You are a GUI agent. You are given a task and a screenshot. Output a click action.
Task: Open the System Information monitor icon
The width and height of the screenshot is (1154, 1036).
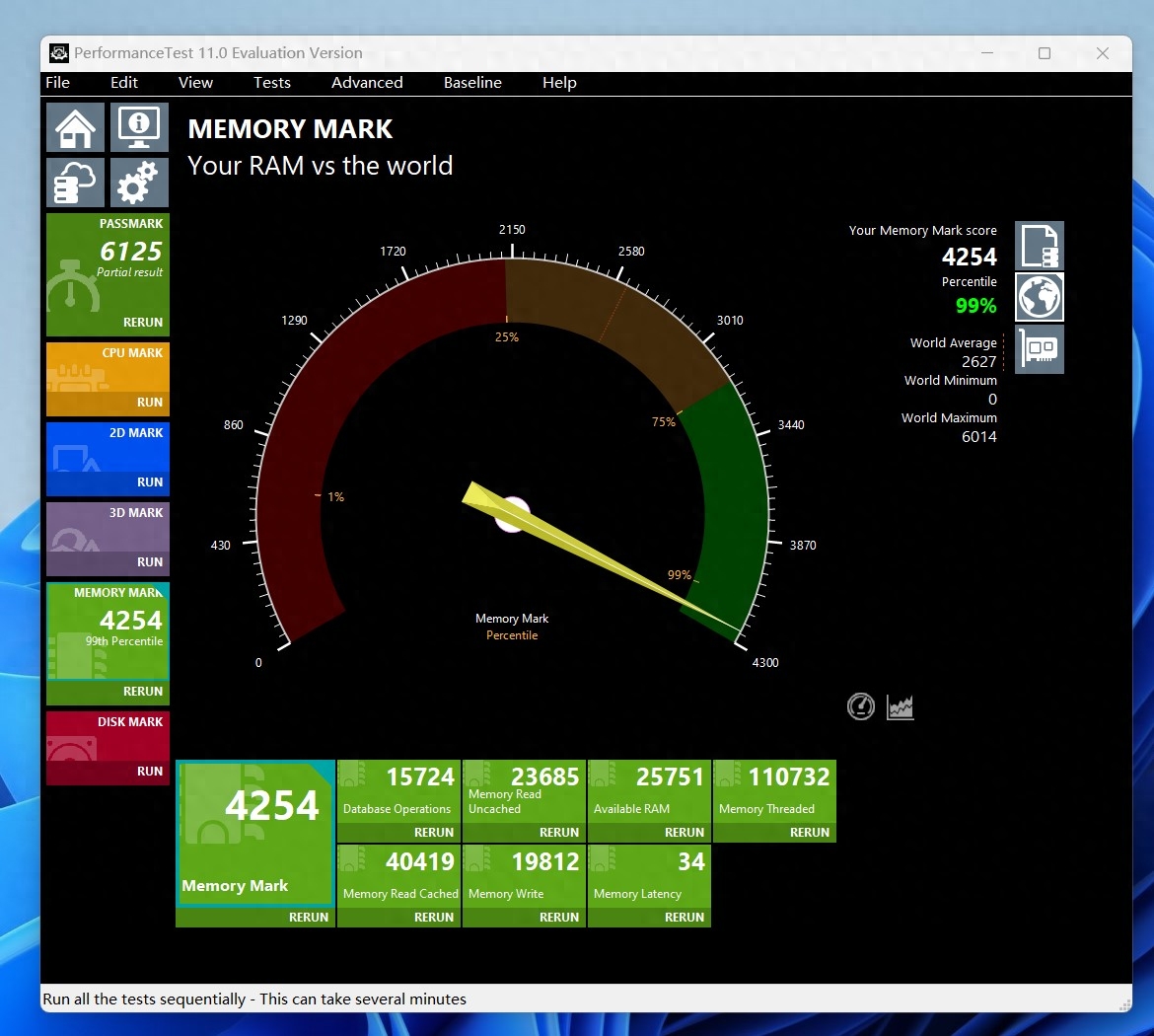(139, 127)
